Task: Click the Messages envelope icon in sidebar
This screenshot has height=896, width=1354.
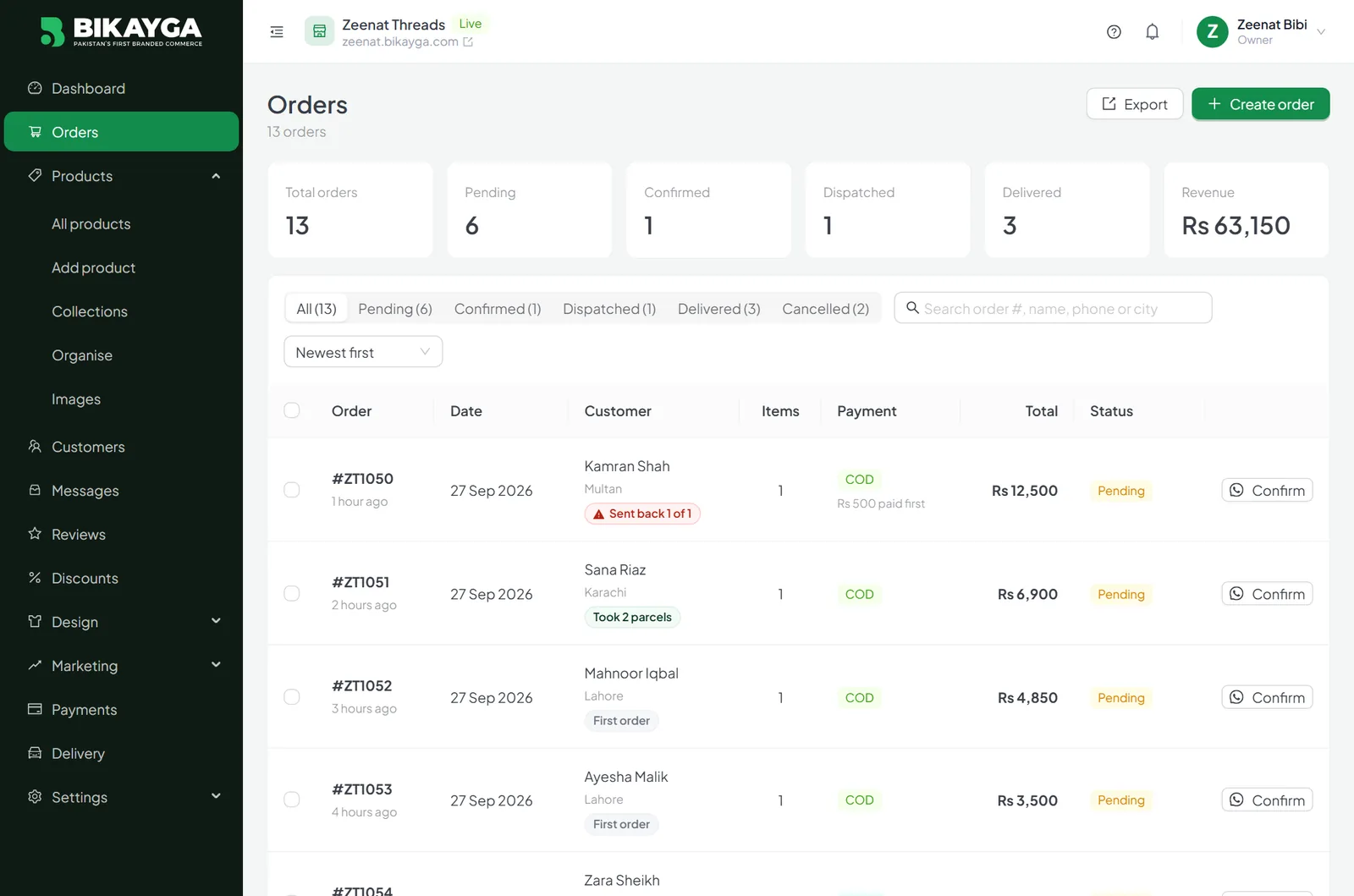Action: [x=35, y=490]
